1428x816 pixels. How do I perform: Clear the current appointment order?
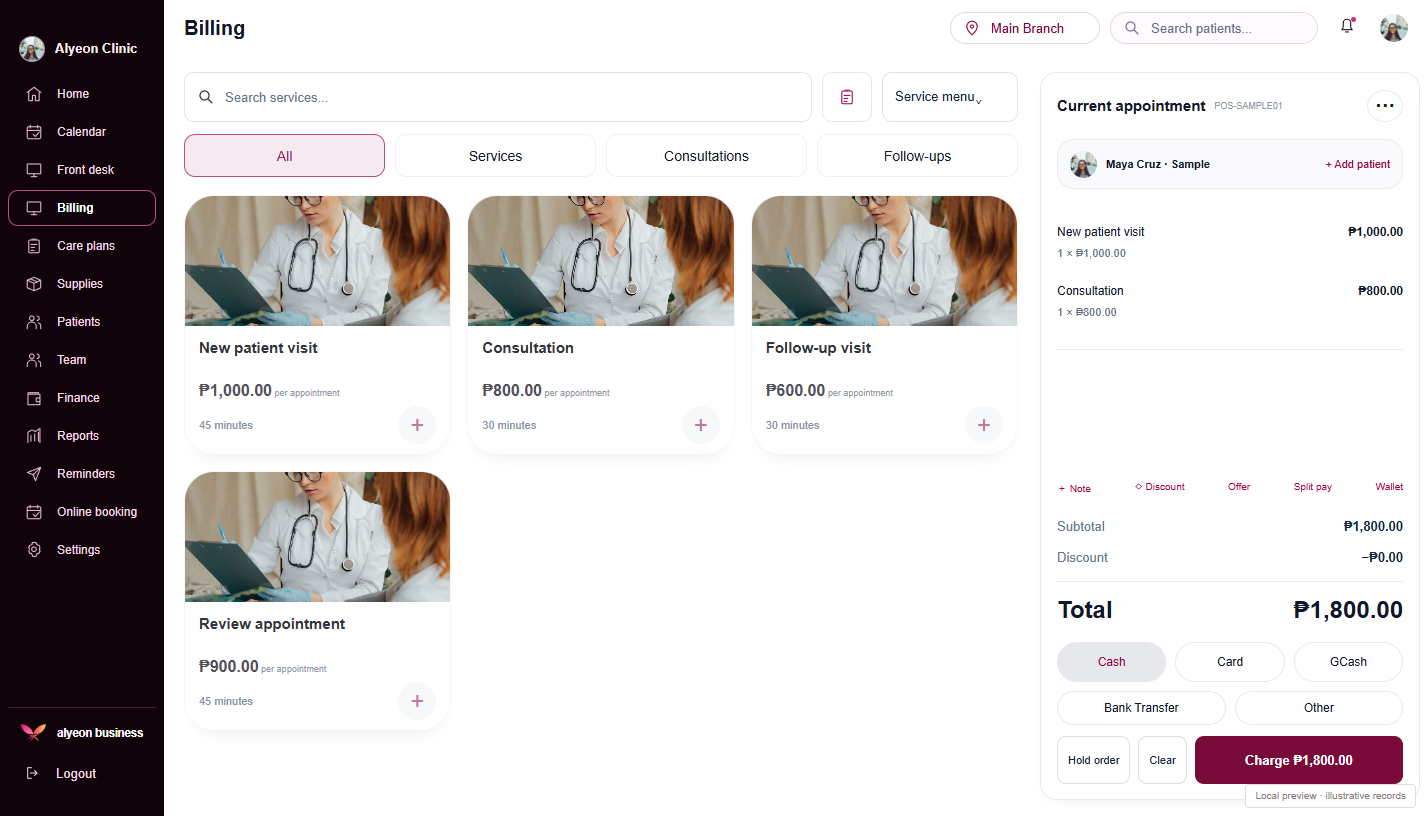click(x=1163, y=760)
